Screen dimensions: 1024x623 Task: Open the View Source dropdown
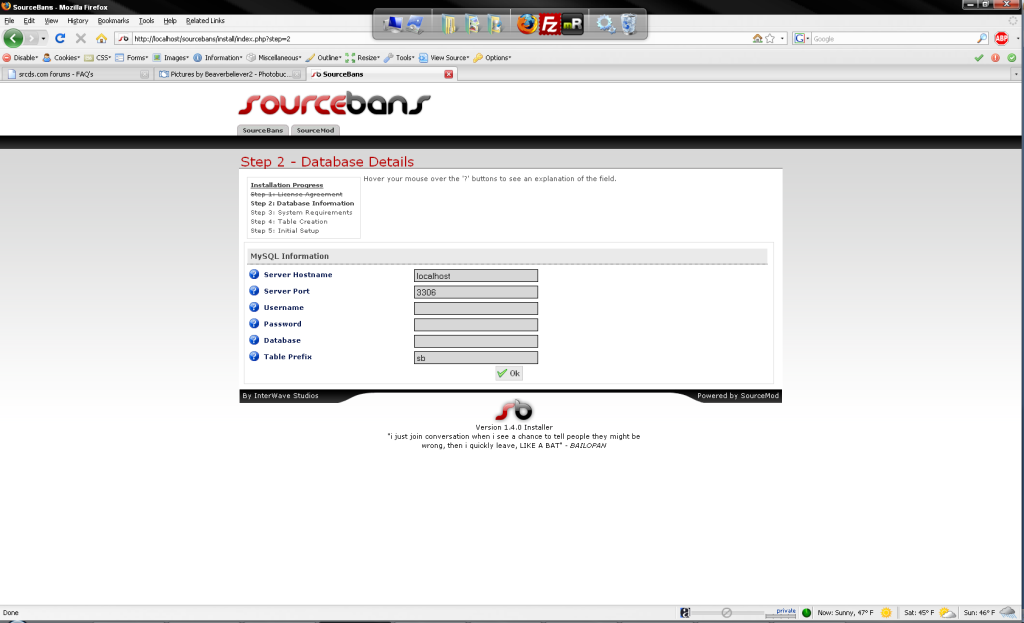pos(444,57)
